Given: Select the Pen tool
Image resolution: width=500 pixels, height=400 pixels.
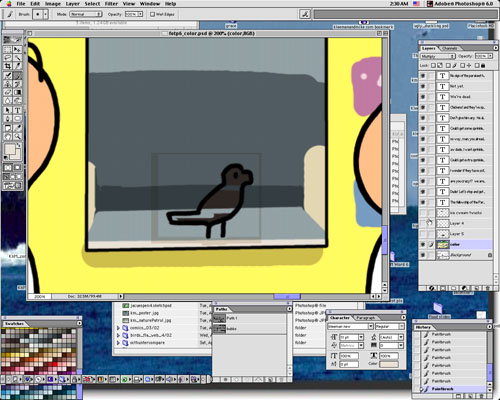Looking at the screenshot, I should coord(7,118).
